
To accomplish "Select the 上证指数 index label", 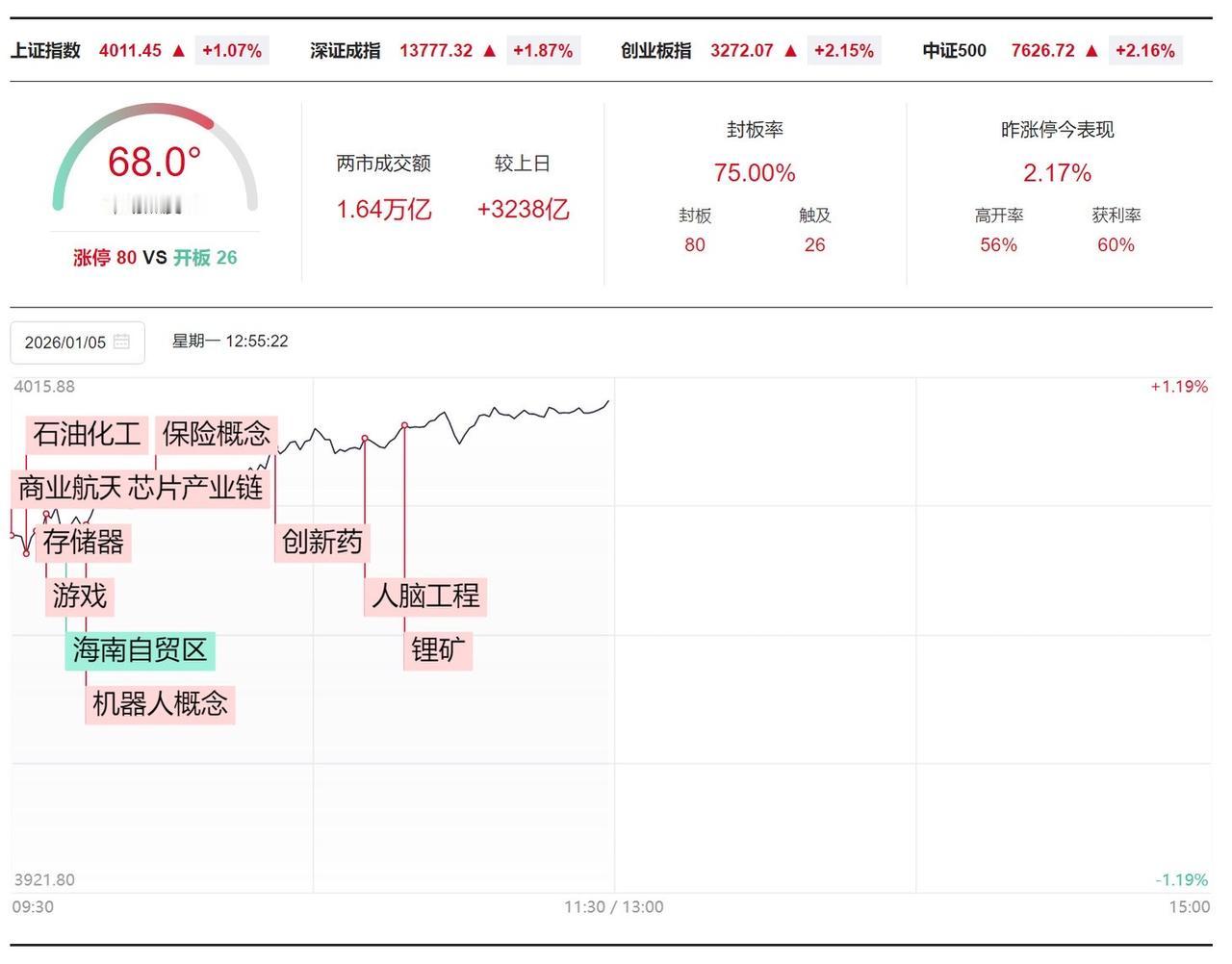I will tap(45, 50).
